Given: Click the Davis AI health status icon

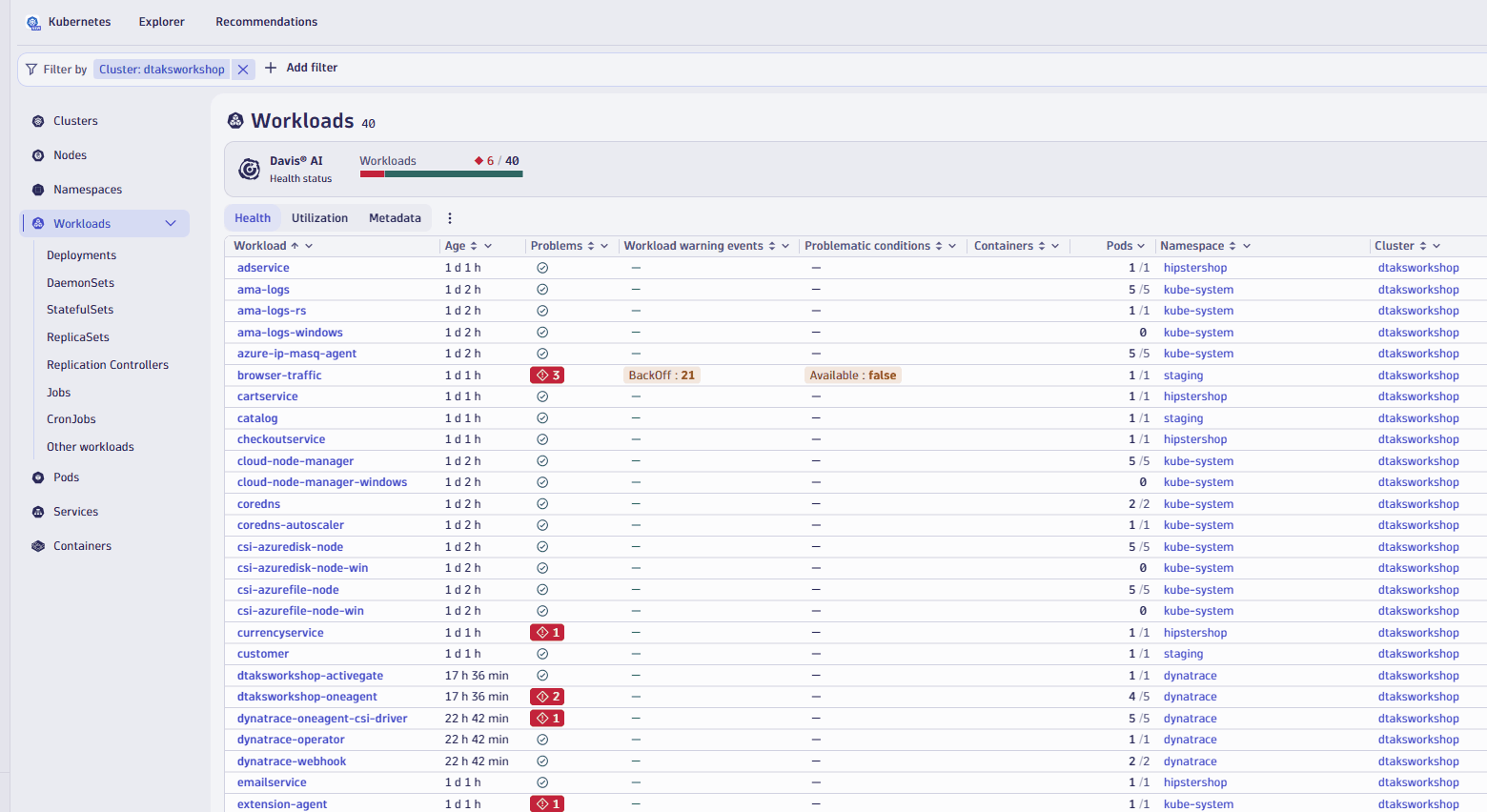Looking at the screenshot, I should [x=249, y=170].
